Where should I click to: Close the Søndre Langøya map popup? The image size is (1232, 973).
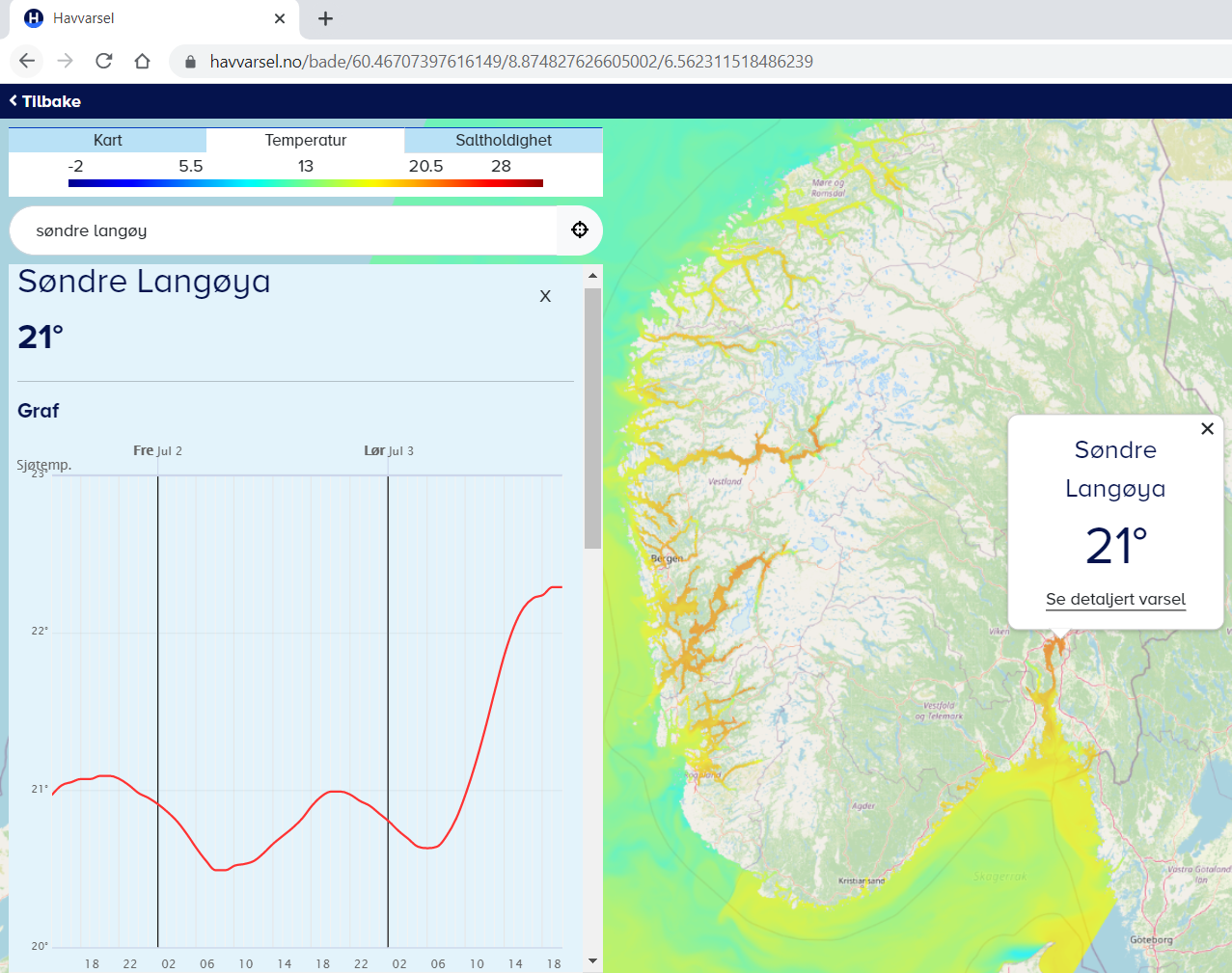coord(1207,428)
